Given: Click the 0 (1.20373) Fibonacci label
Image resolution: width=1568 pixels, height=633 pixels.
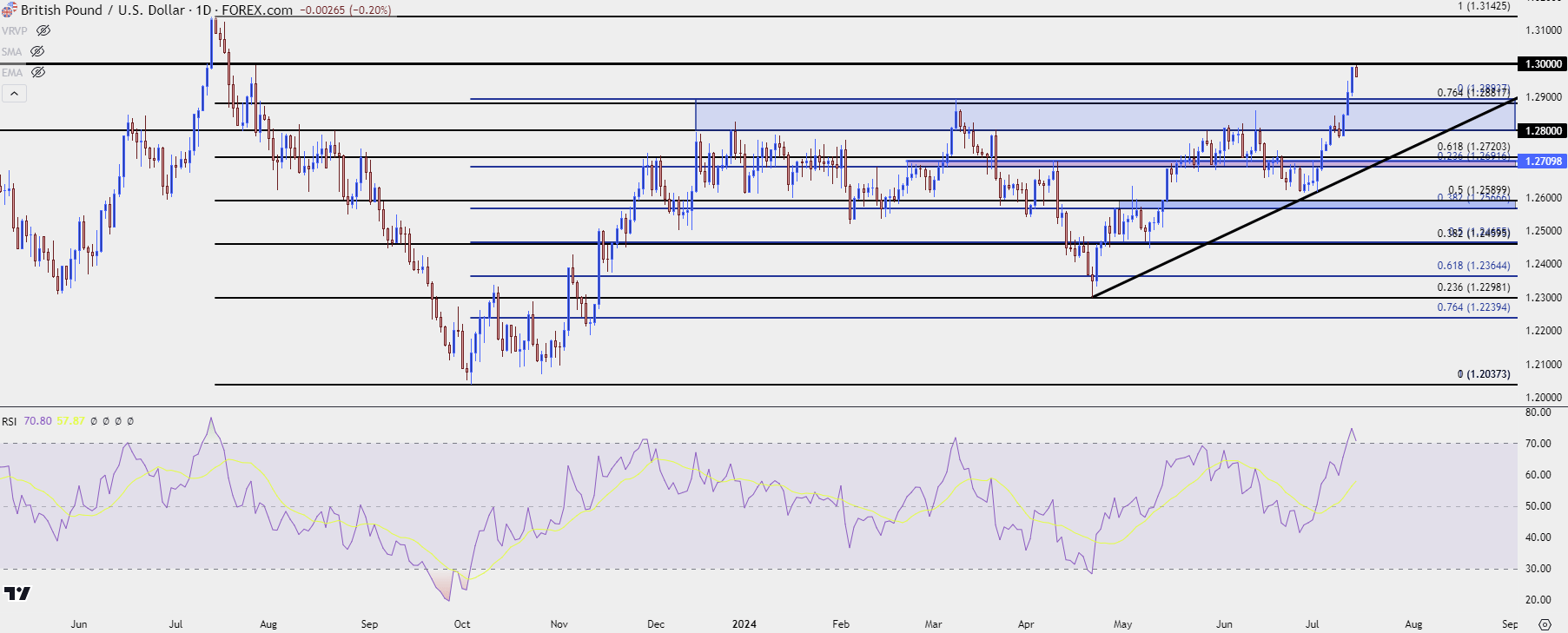Looking at the screenshot, I should point(1484,374).
